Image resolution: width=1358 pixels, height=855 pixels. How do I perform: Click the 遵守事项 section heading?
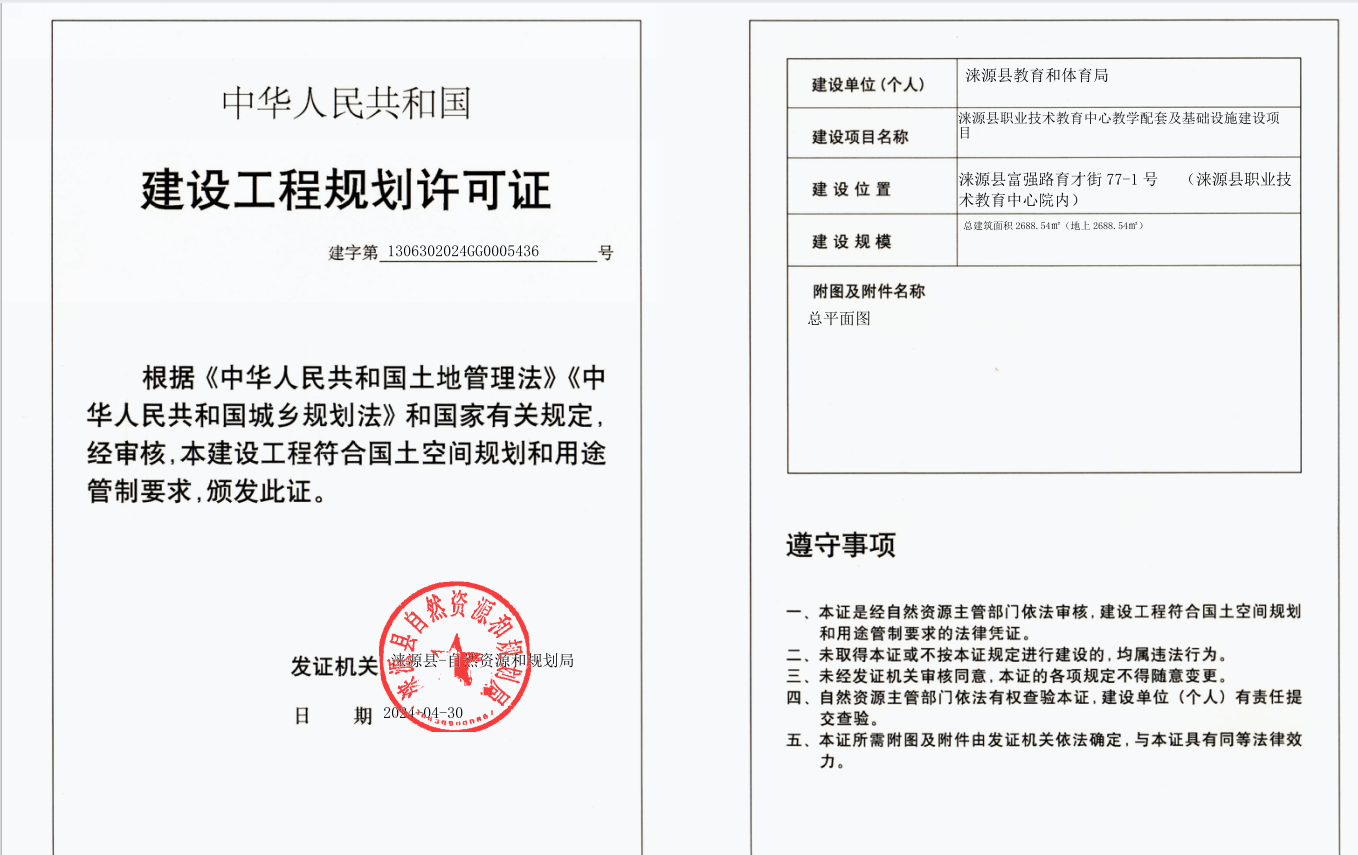click(x=840, y=545)
